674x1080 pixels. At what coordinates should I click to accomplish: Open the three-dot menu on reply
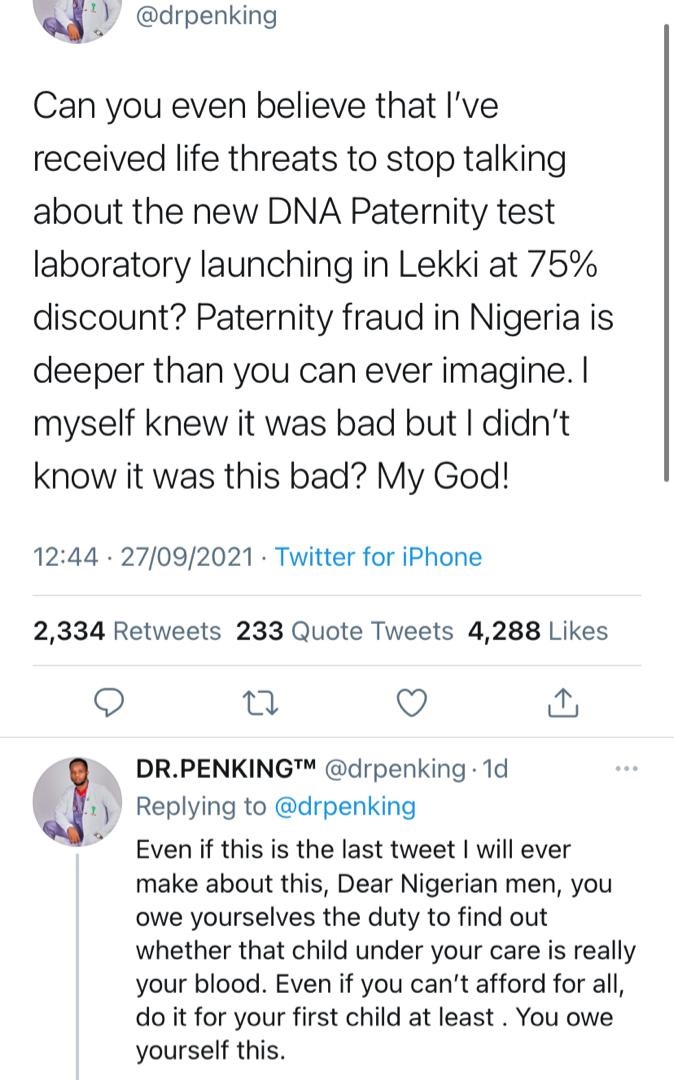[625, 769]
